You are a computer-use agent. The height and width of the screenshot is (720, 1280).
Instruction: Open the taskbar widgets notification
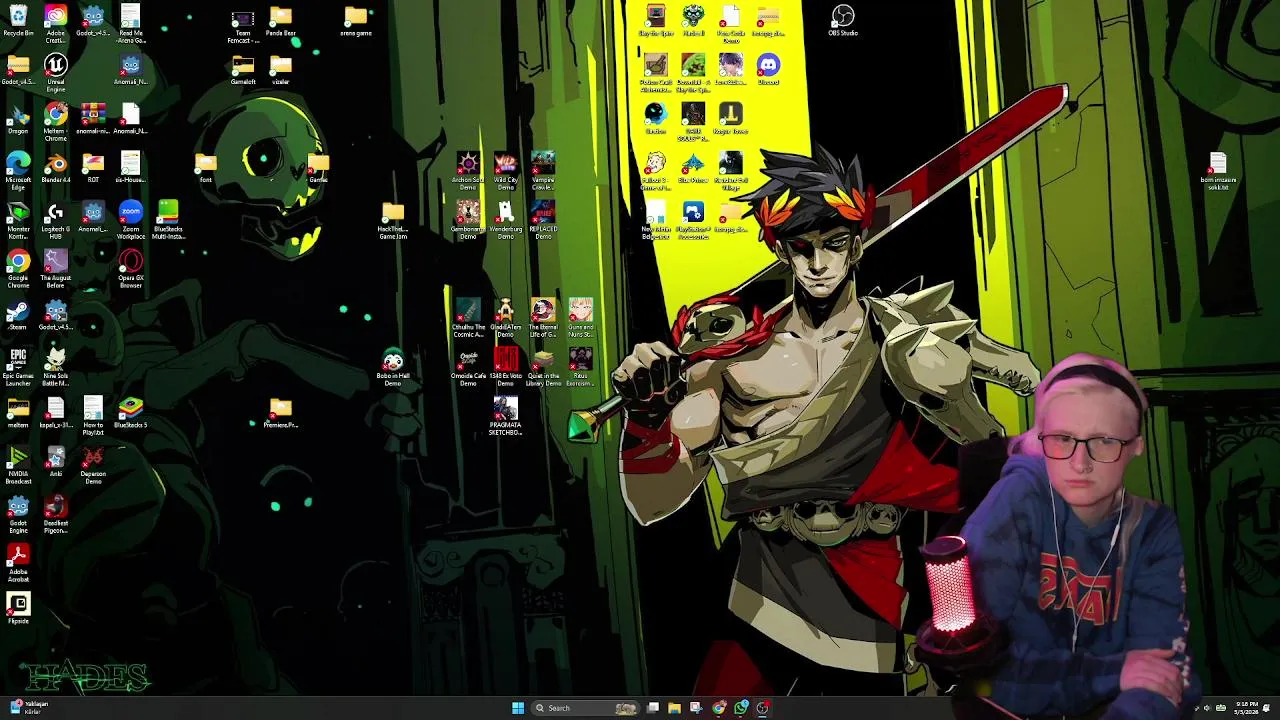coord(27,707)
